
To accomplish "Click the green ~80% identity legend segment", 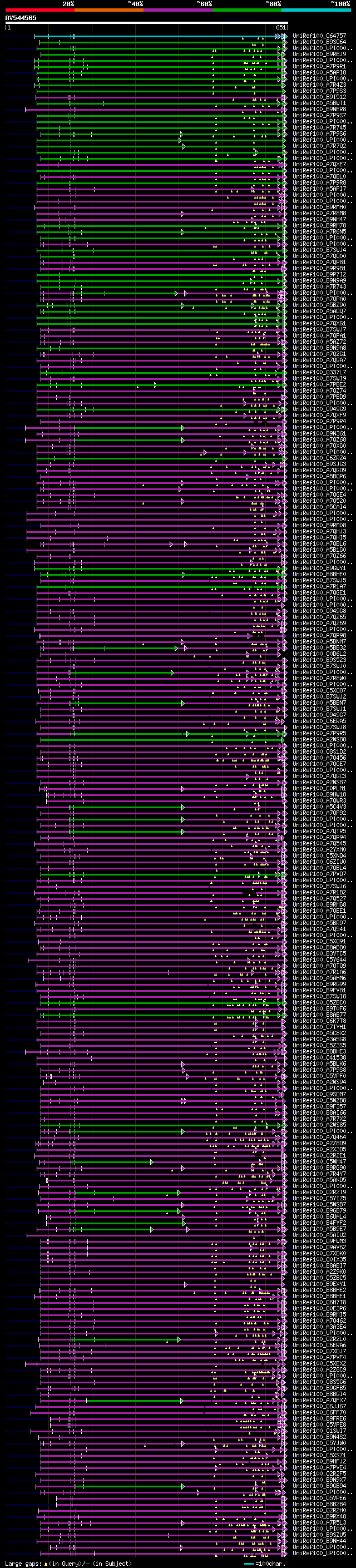I will 247,10.
